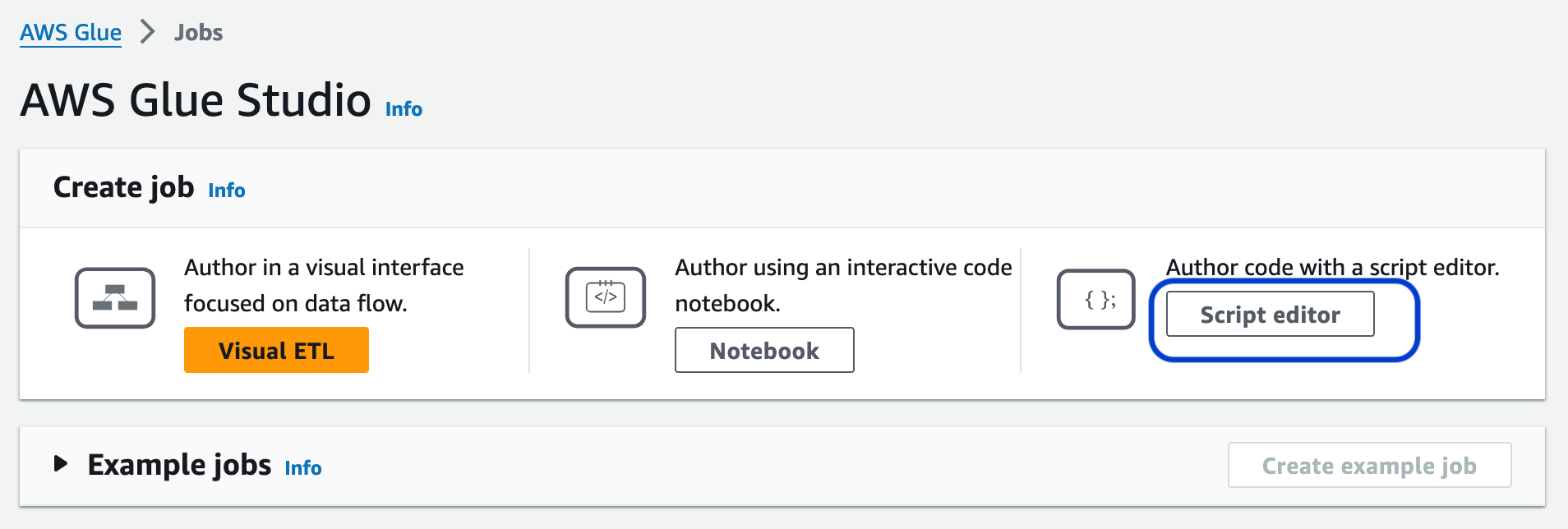Create a job with the Notebook button
The width and height of the screenshot is (1568, 529).
764,350
